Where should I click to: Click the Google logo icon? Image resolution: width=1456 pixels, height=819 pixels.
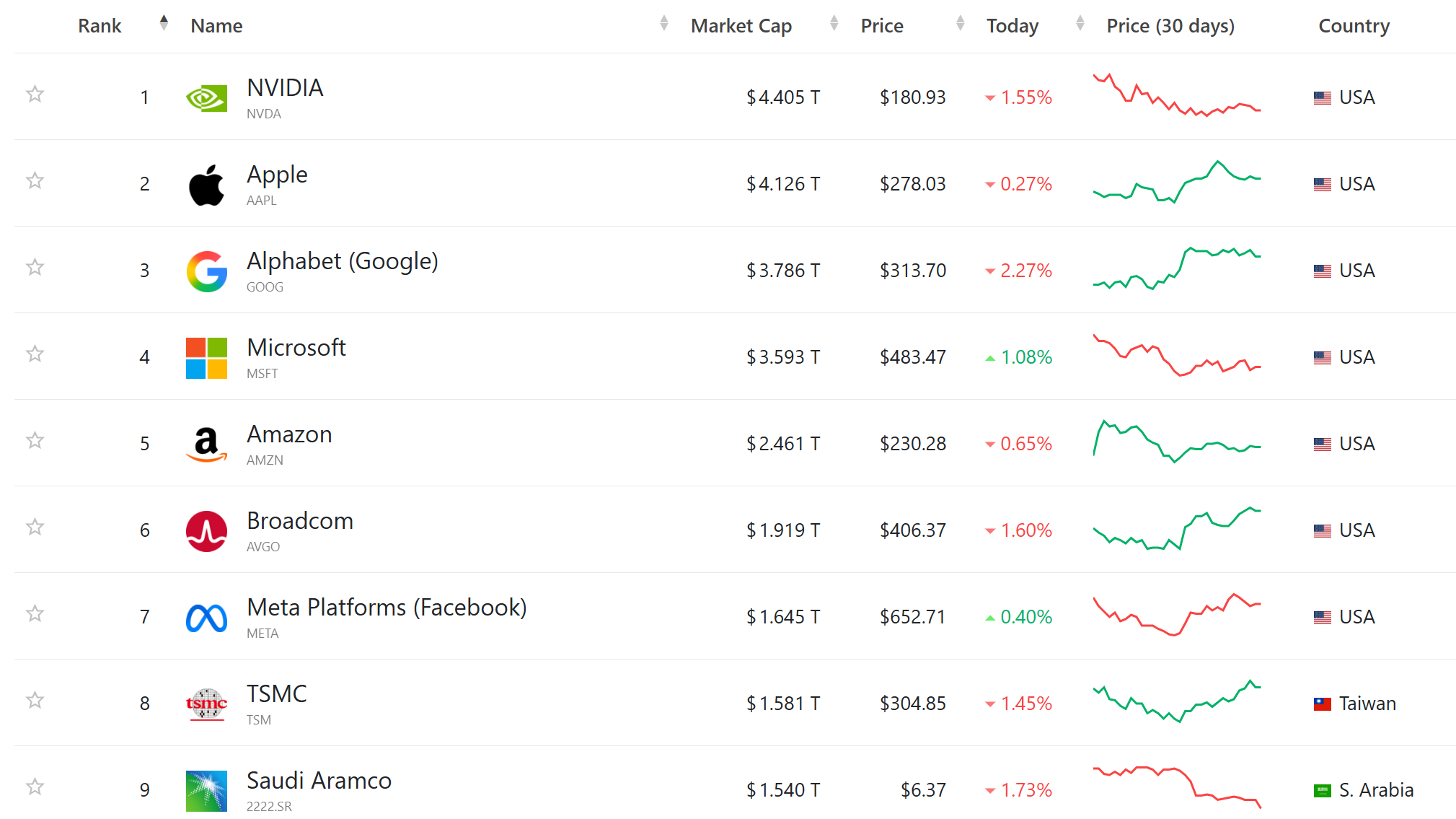tap(206, 271)
